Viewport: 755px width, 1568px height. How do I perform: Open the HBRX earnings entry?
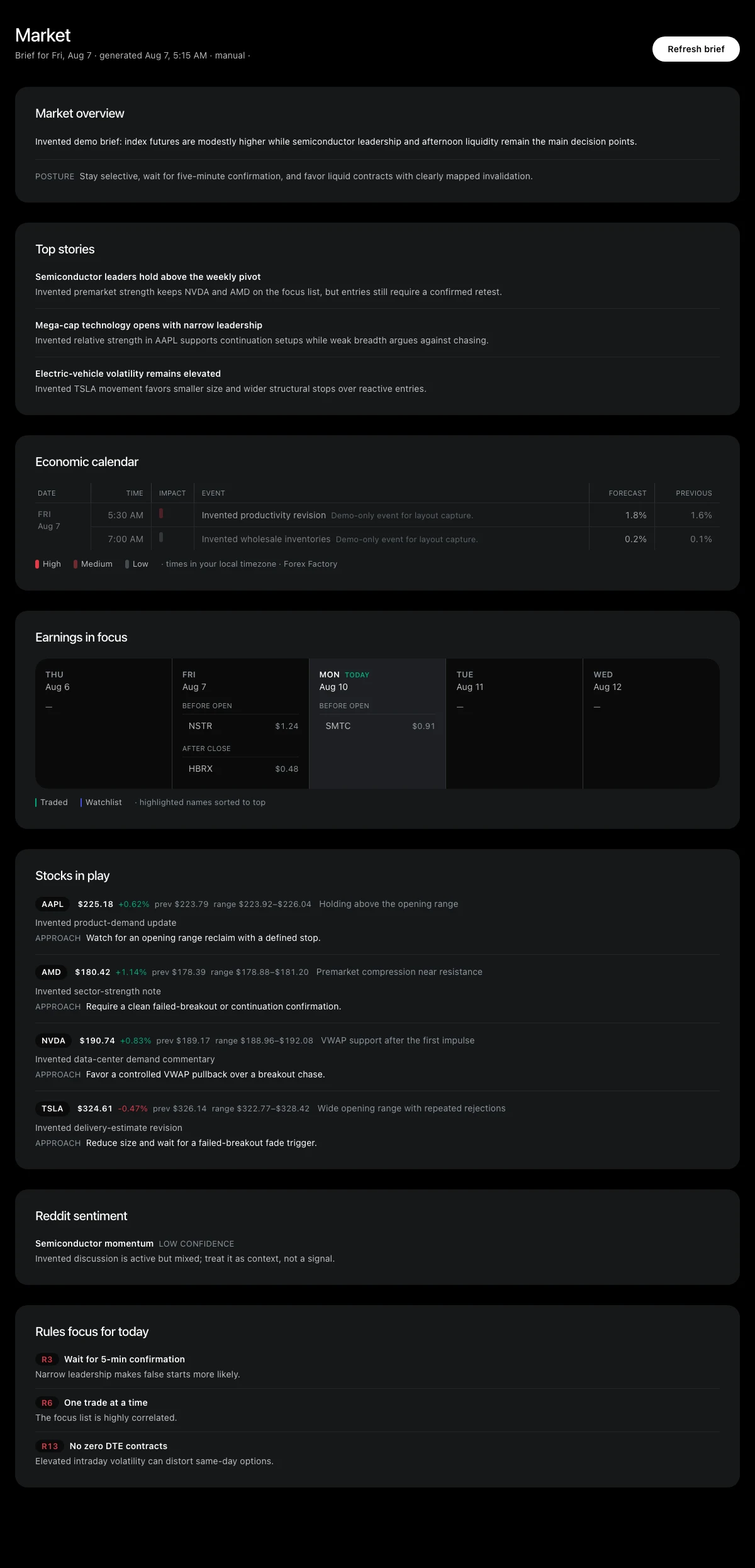240,769
